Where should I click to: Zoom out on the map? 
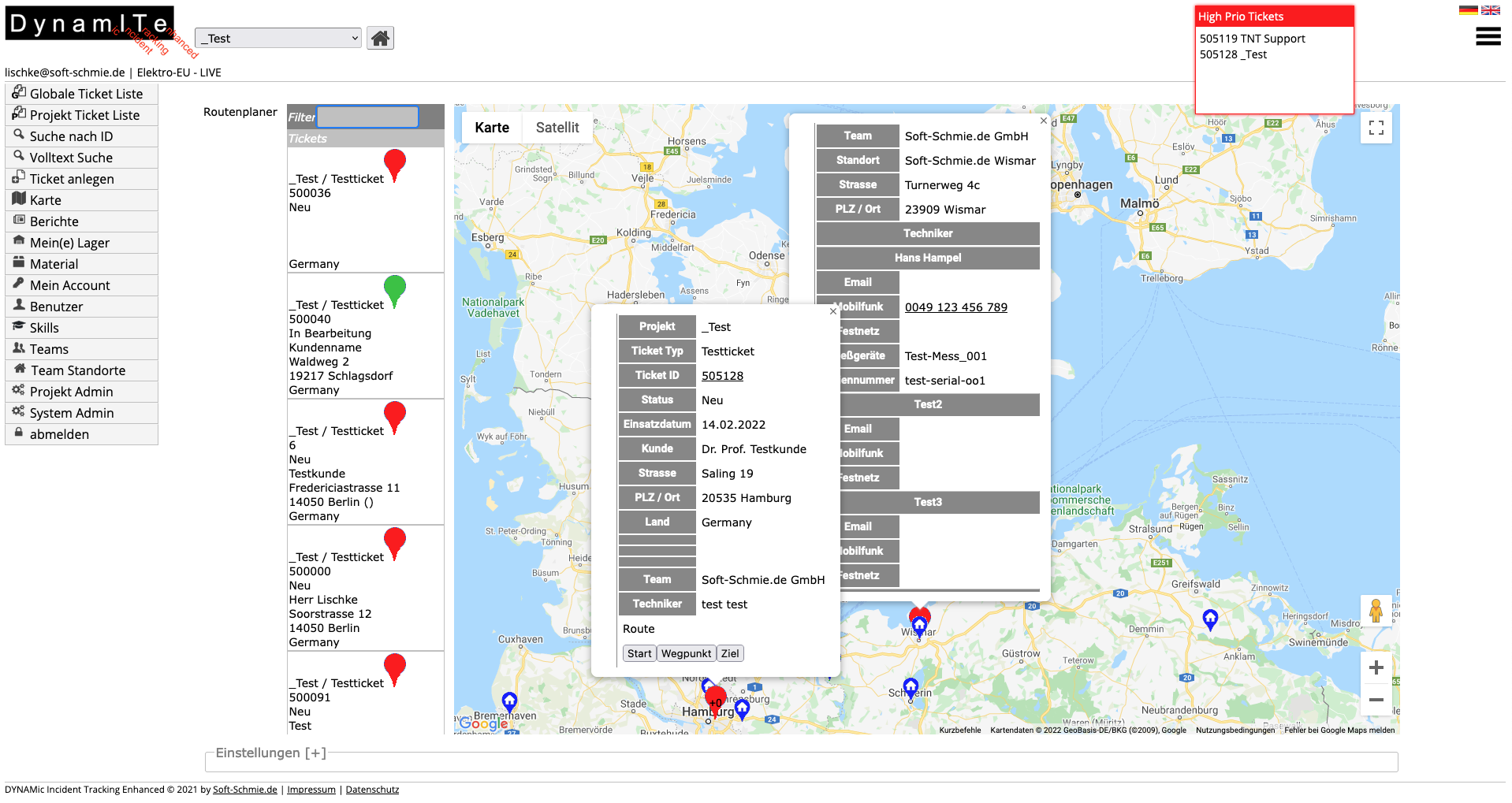[1376, 700]
